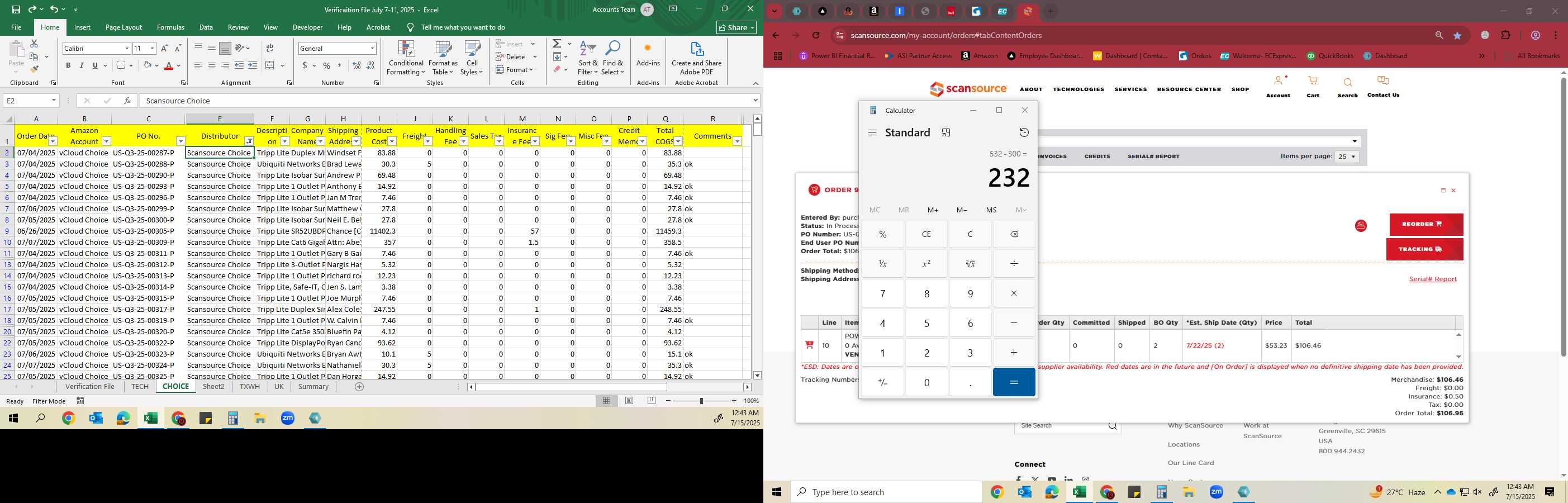
Task: Click the calculator CE button
Action: [x=926, y=234]
